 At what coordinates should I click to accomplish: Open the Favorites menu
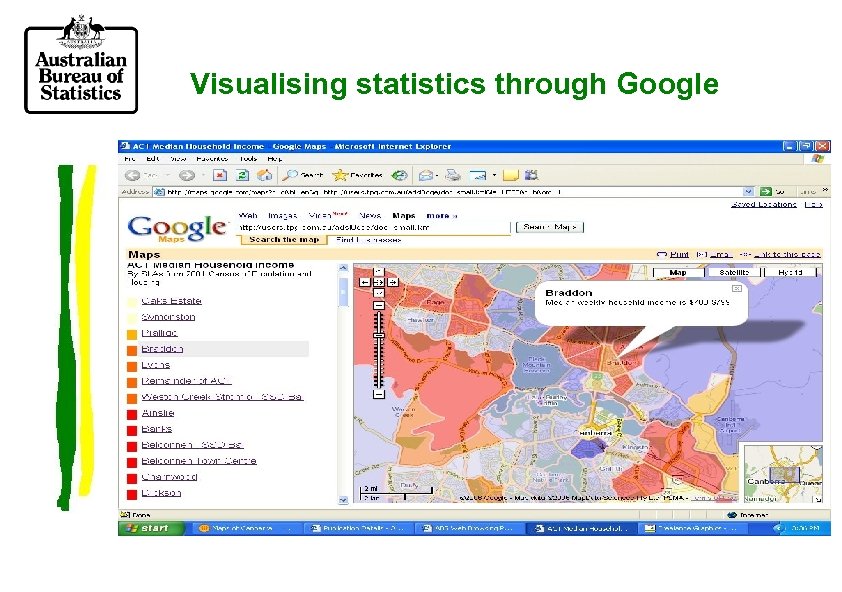tap(212, 159)
